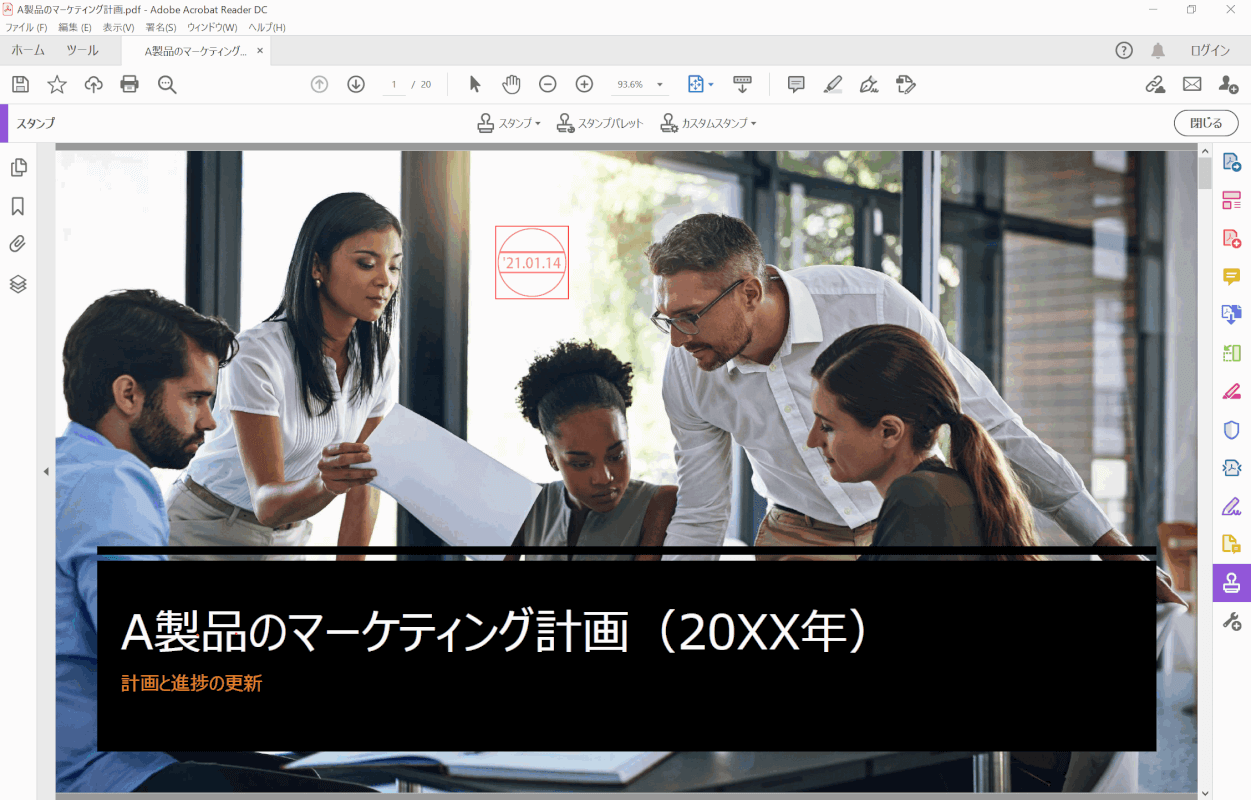Image resolution: width=1251 pixels, height=800 pixels.
Task: Open the Layers side panel
Action: point(18,284)
